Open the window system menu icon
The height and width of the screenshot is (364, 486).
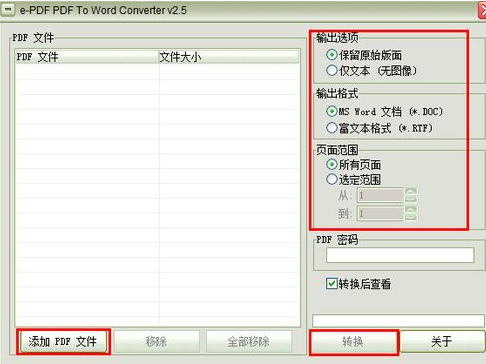8,9
